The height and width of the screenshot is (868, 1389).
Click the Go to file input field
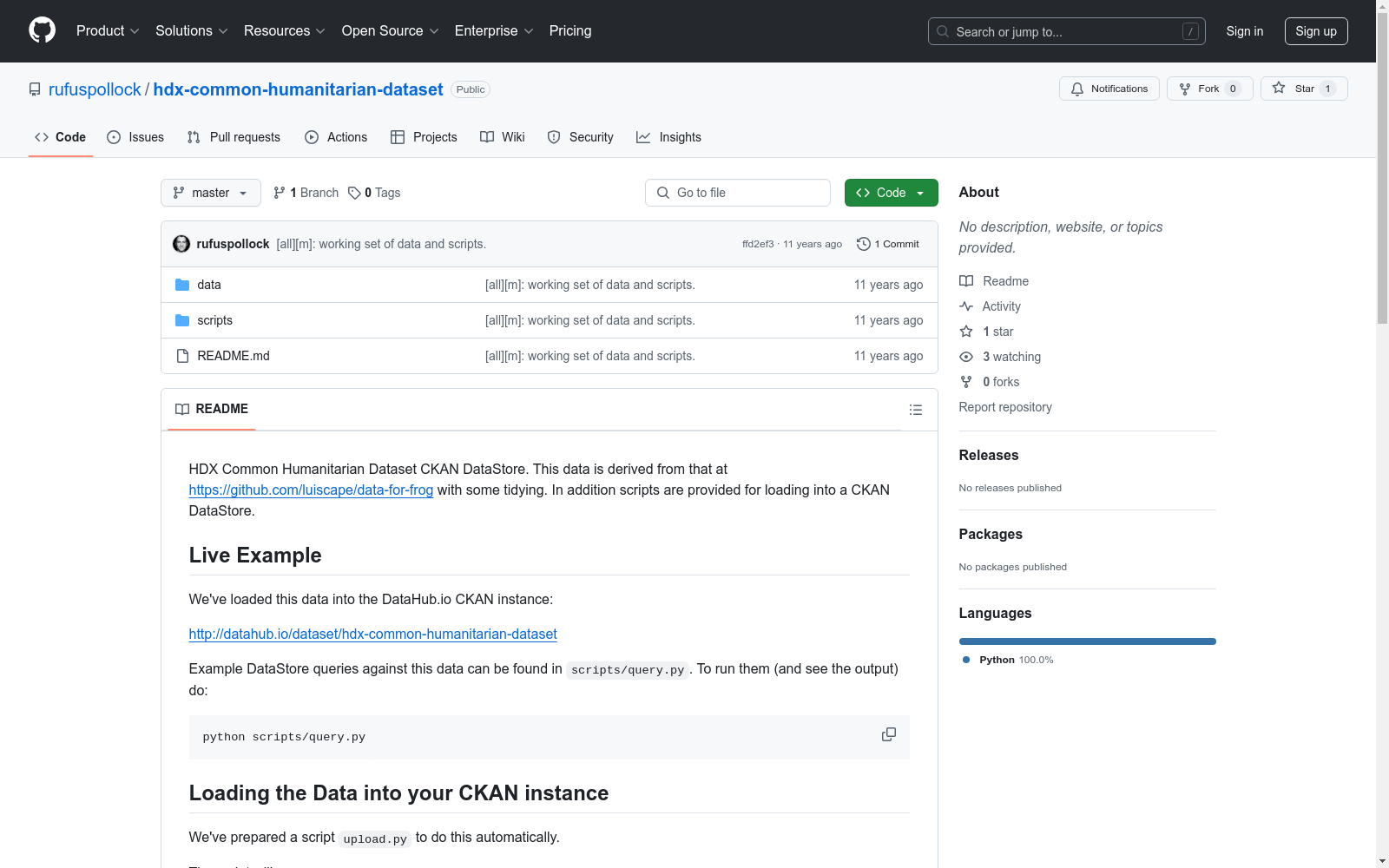738,193
